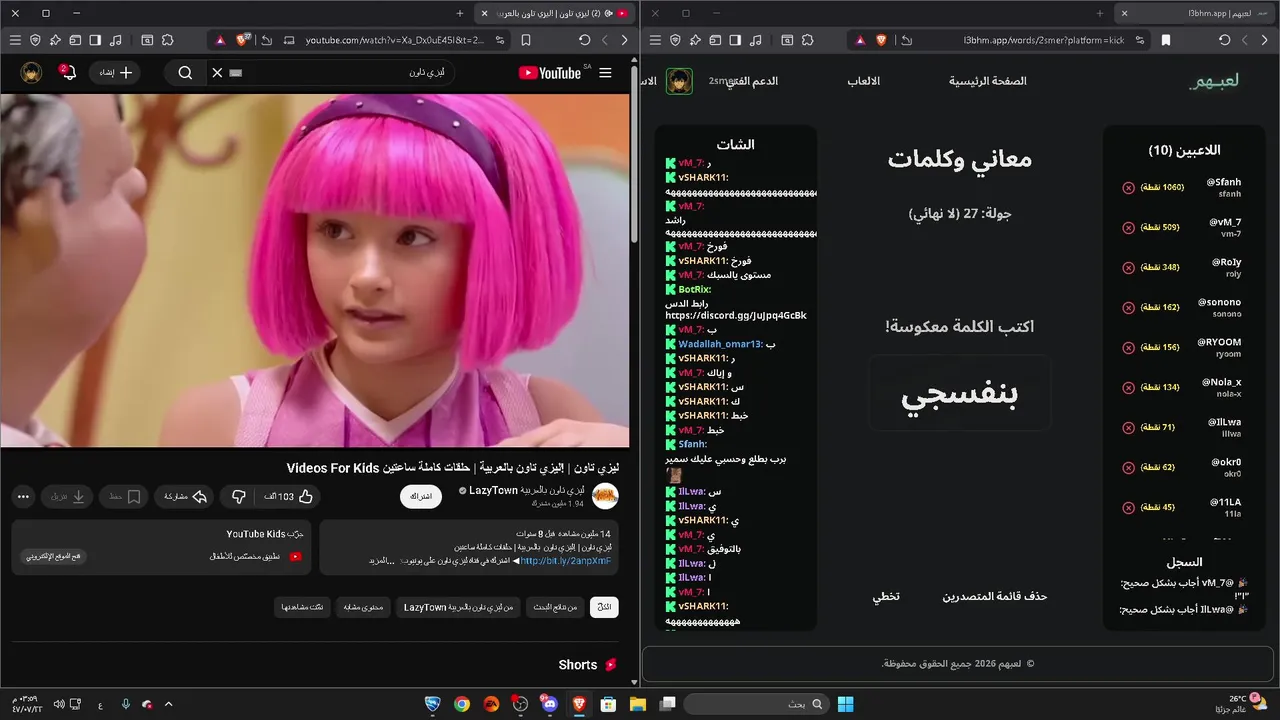Click YouTube search magnifier button
1280x720 pixels.
point(185,73)
